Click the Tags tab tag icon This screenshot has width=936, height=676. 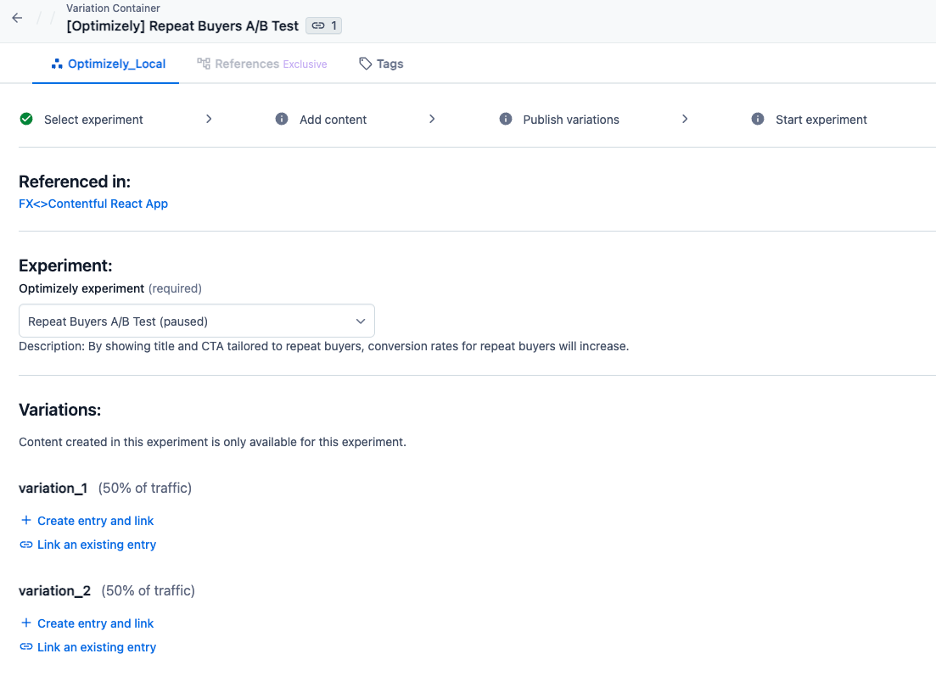365,64
